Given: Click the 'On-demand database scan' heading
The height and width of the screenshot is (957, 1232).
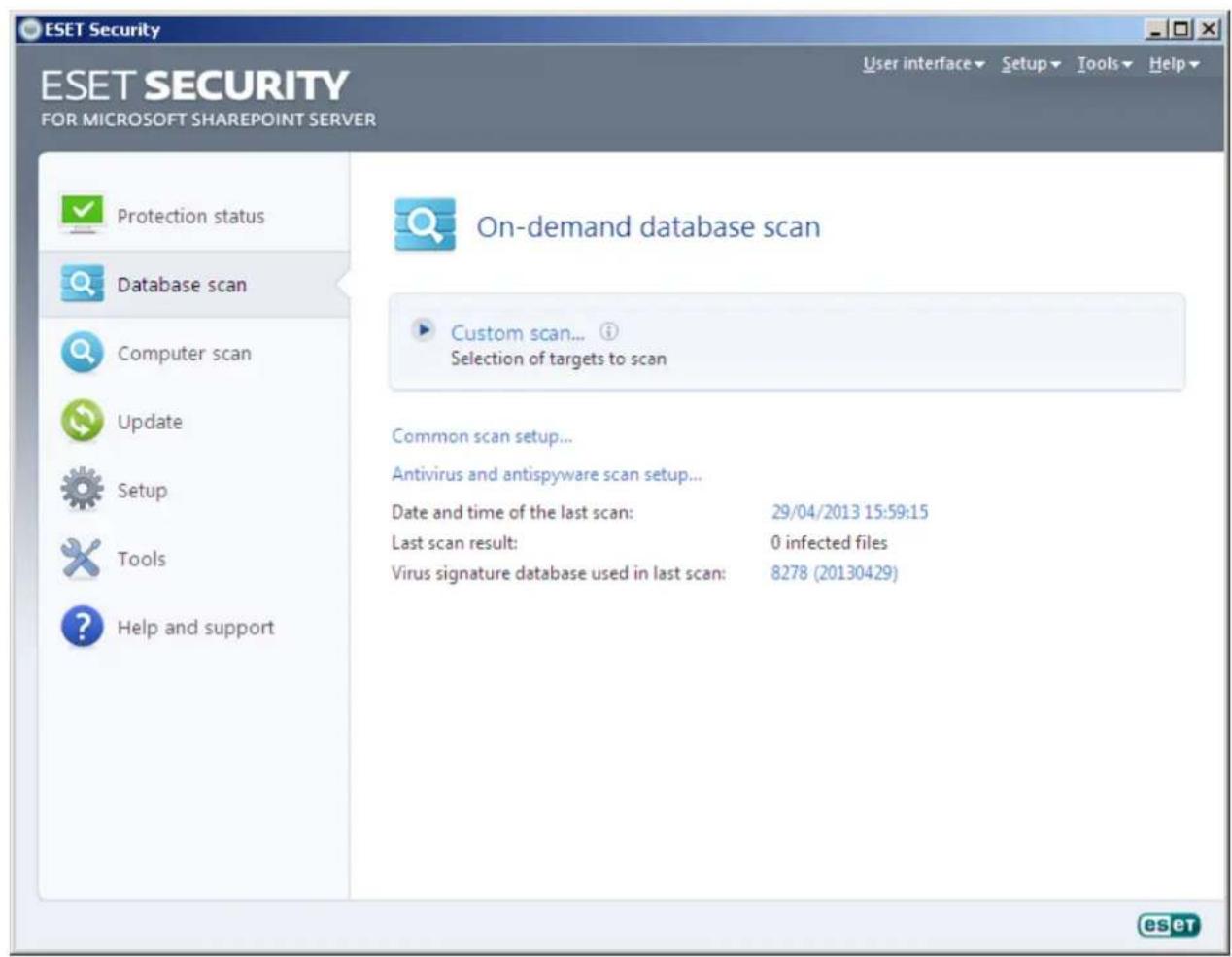Looking at the screenshot, I should pyautogui.click(x=648, y=226).
